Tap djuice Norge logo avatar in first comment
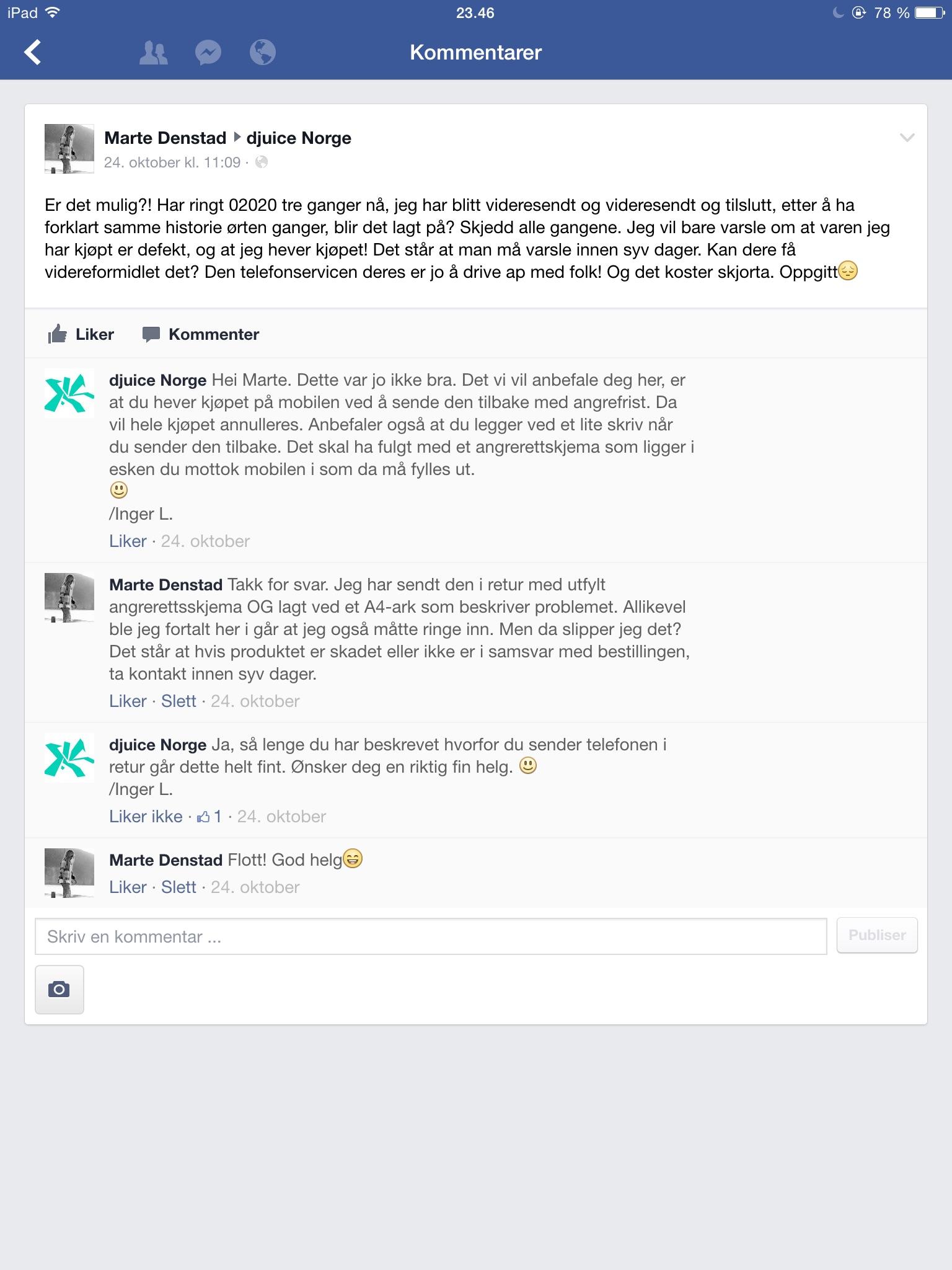This screenshot has height=1270, width=952. (x=69, y=393)
